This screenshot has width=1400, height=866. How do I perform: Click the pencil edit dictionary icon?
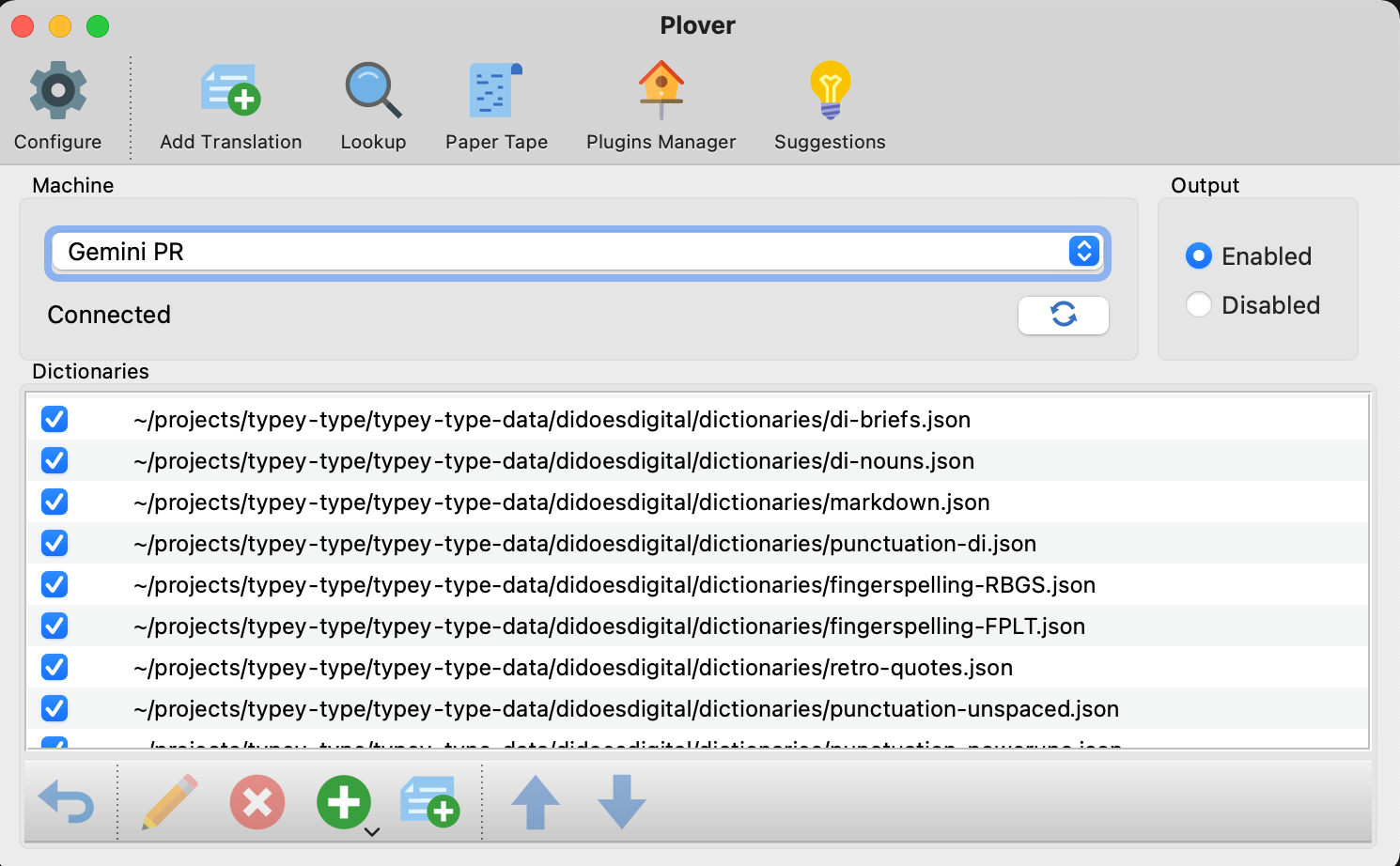[170, 802]
